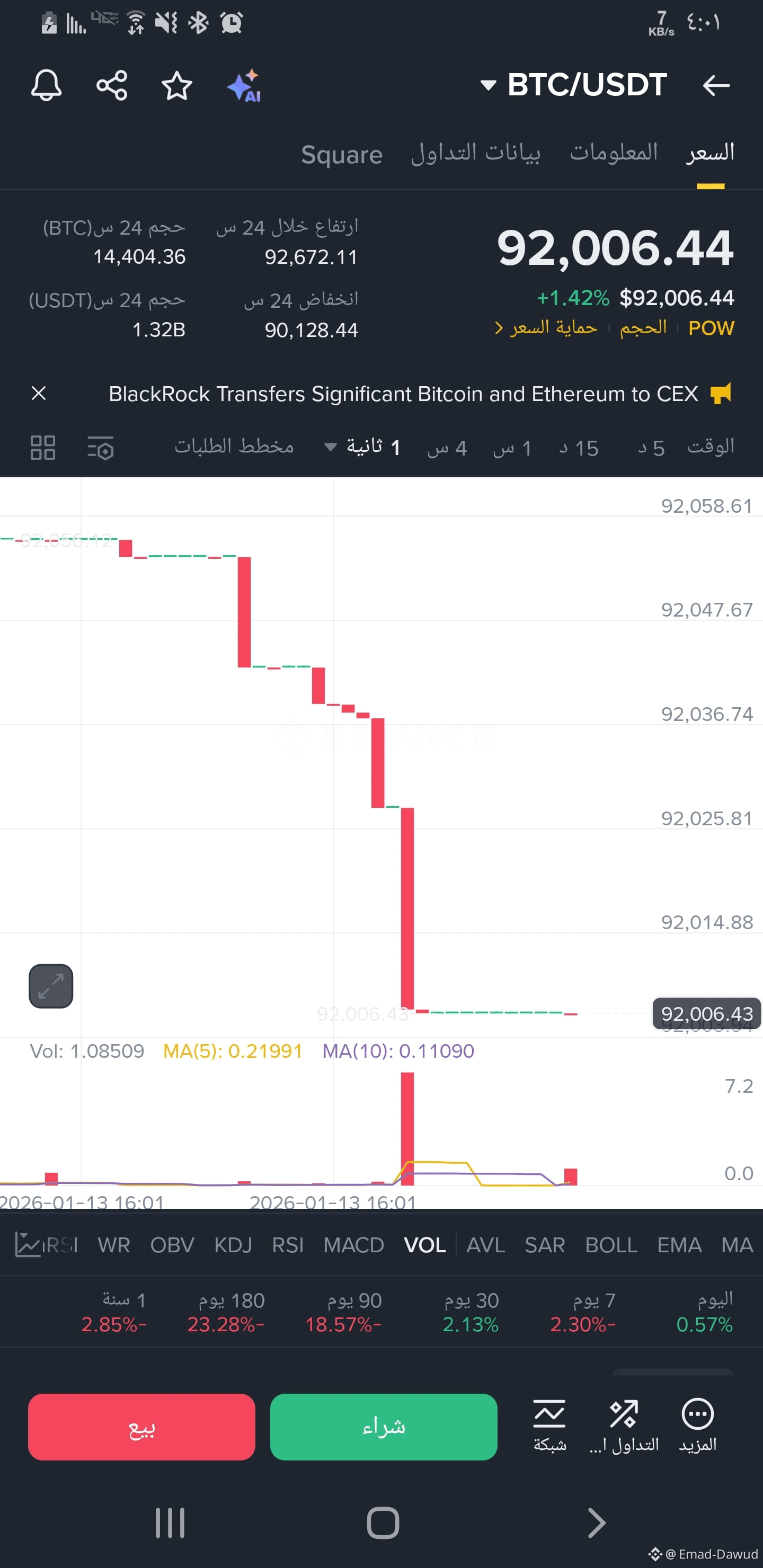The image size is (763, 1568).
Task: Open the AI assistant sparkle icon
Action: tap(244, 86)
